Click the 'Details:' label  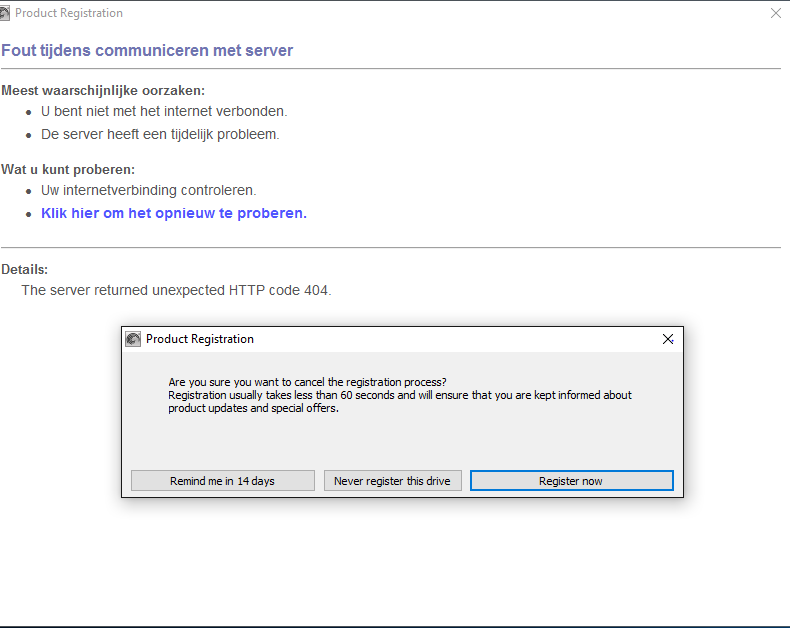25,269
